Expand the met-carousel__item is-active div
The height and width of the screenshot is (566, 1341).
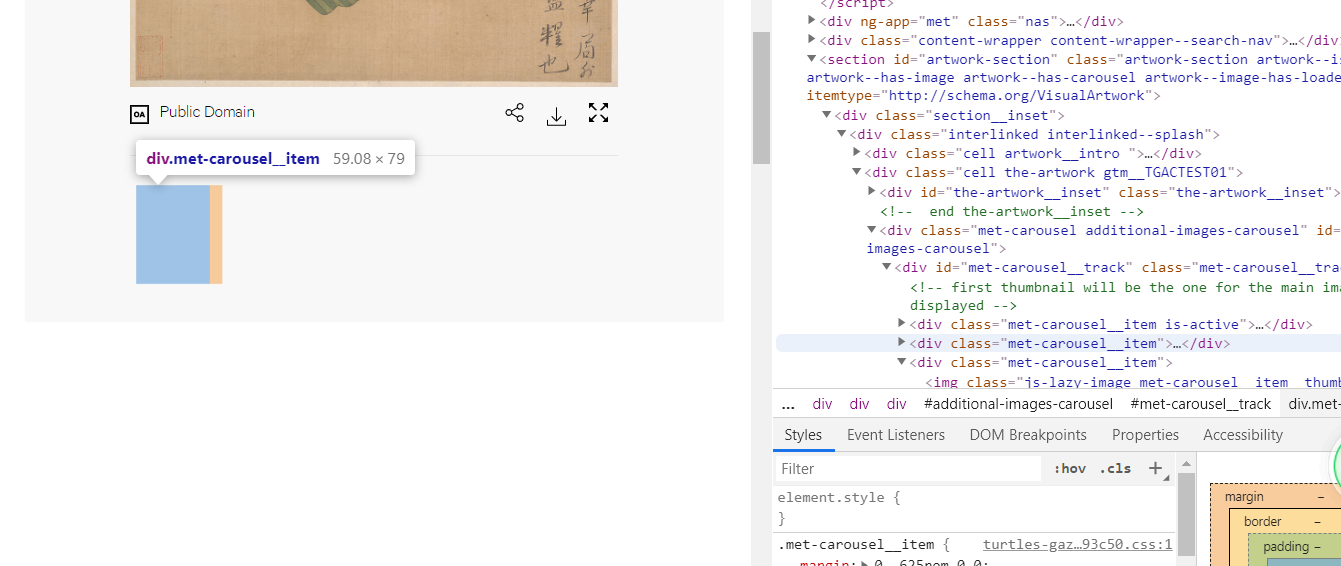click(x=902, y=324)
